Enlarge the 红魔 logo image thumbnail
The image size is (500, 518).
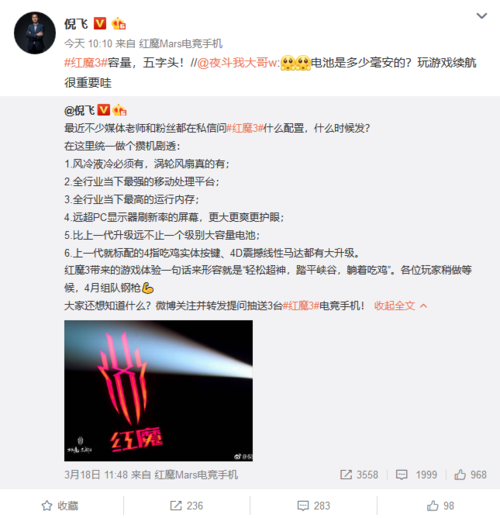(x=158, y=390)
